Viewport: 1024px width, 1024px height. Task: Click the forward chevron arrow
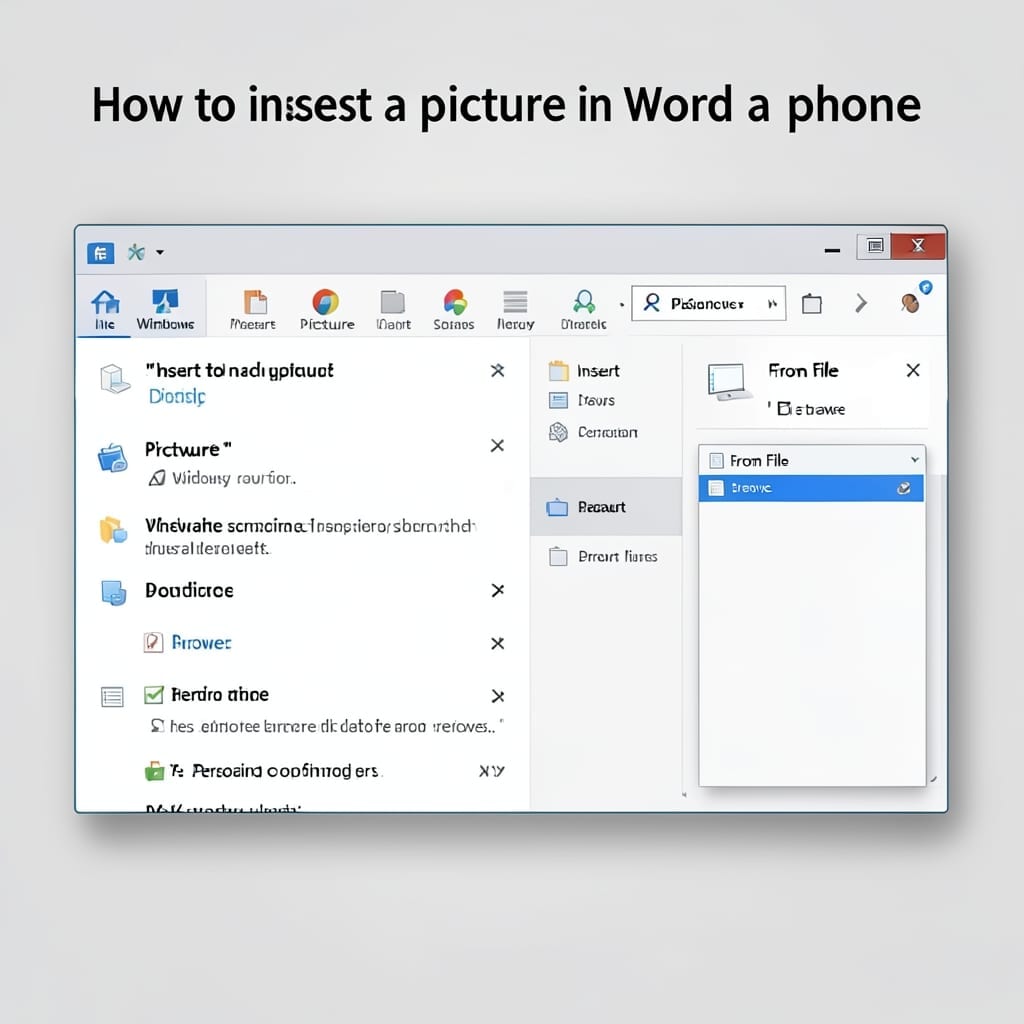pos(861,303)
